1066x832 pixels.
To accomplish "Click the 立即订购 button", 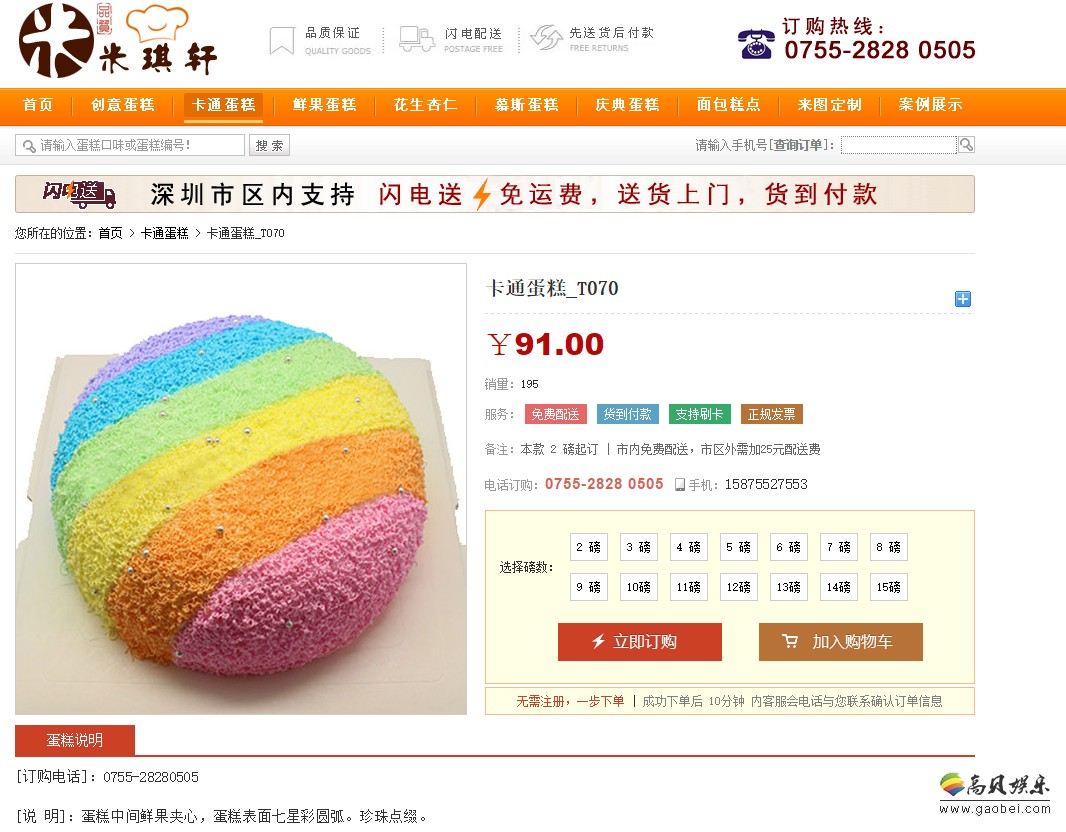I will click(x=640, y=642).
